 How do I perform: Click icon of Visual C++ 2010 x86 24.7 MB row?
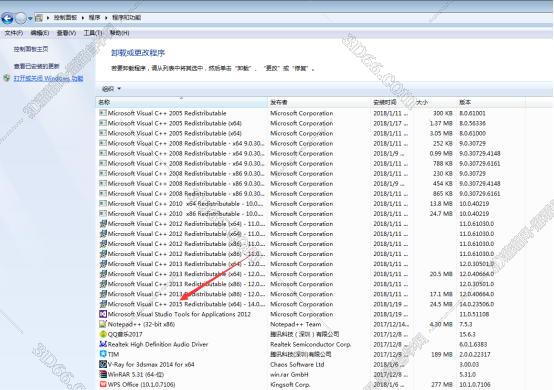103,214
